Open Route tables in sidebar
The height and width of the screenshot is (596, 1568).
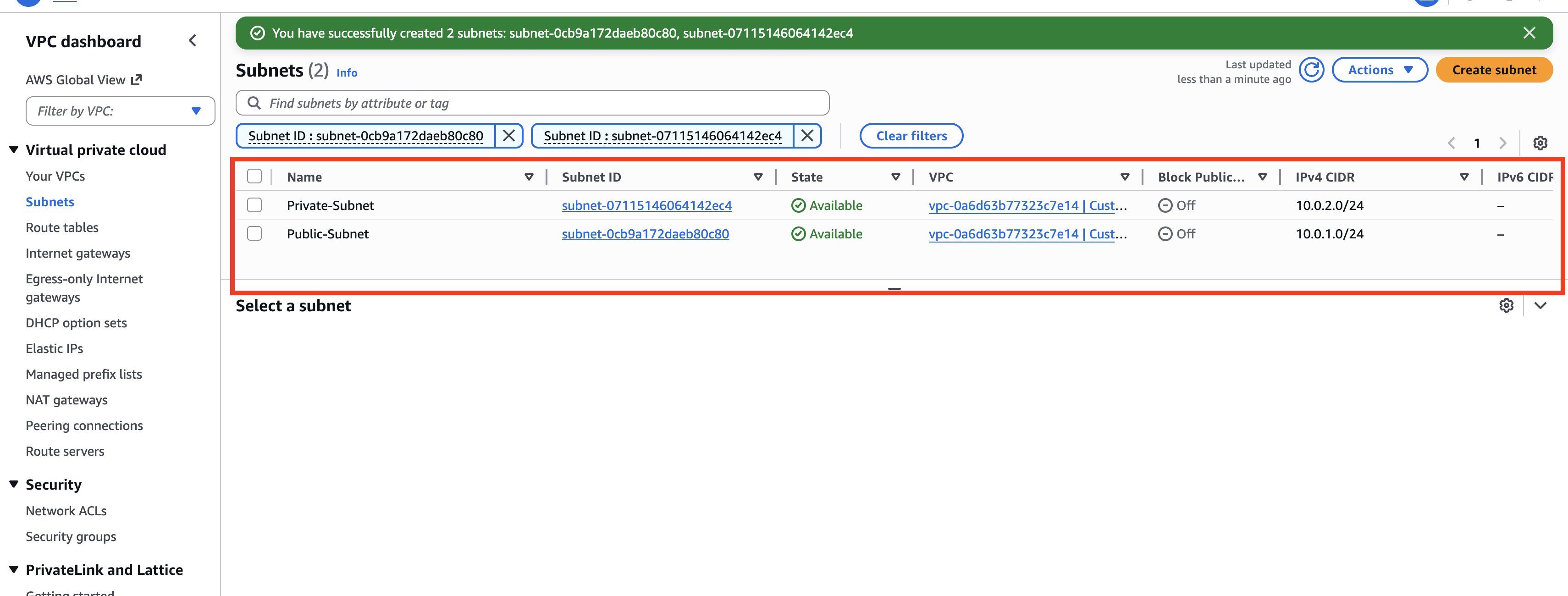pos(62,228)
